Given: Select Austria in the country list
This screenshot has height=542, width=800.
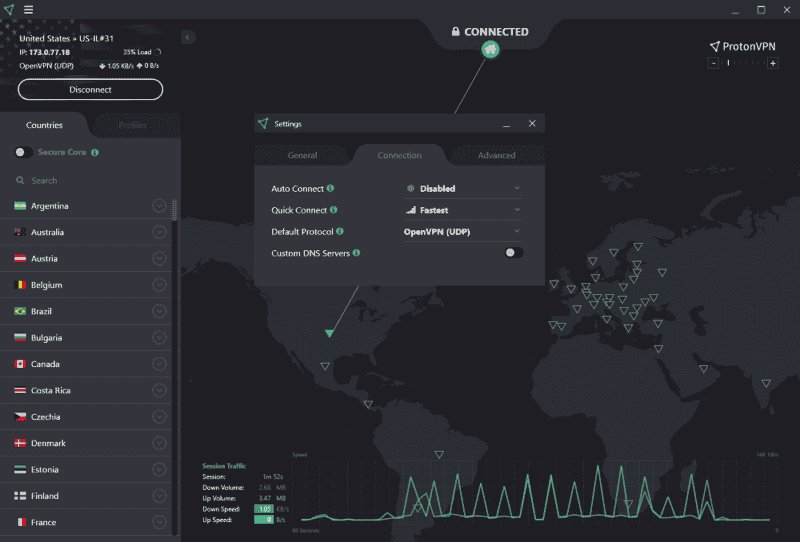Looking at the screenshot, I should [86, 259].
